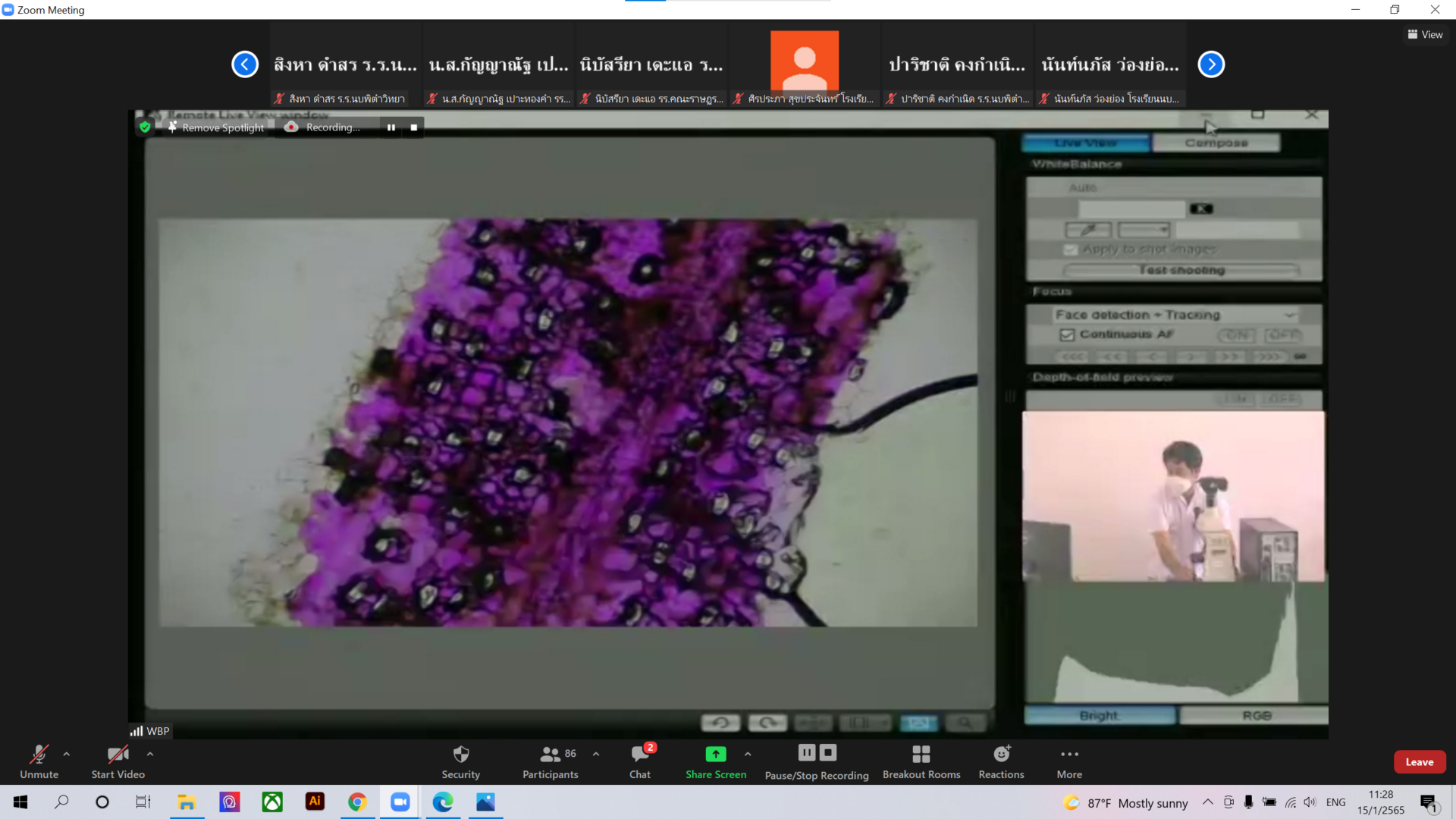Stop the recording with the square button
1456x819 pixels.
(414, 127)
